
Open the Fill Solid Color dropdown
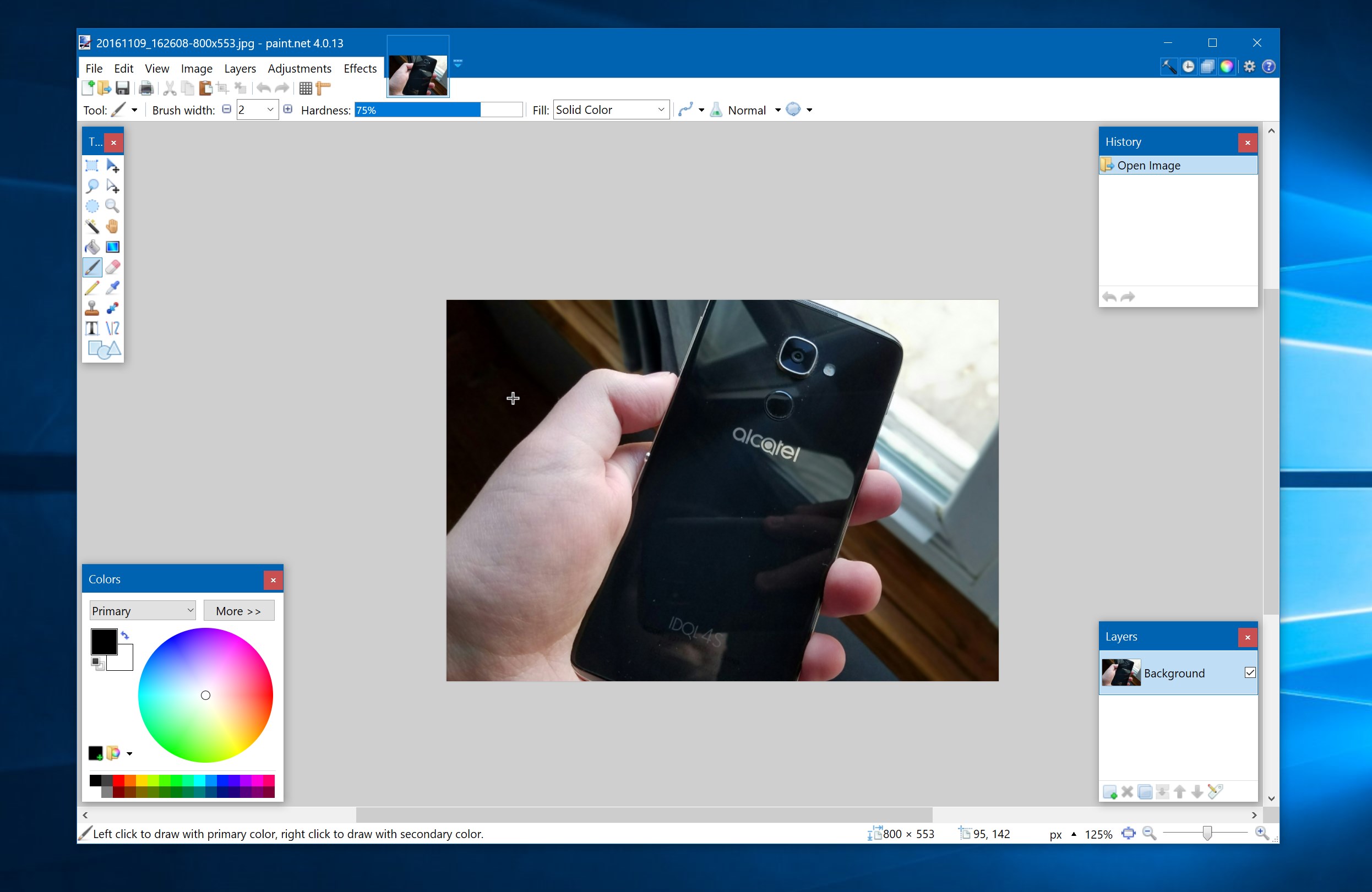611,110
